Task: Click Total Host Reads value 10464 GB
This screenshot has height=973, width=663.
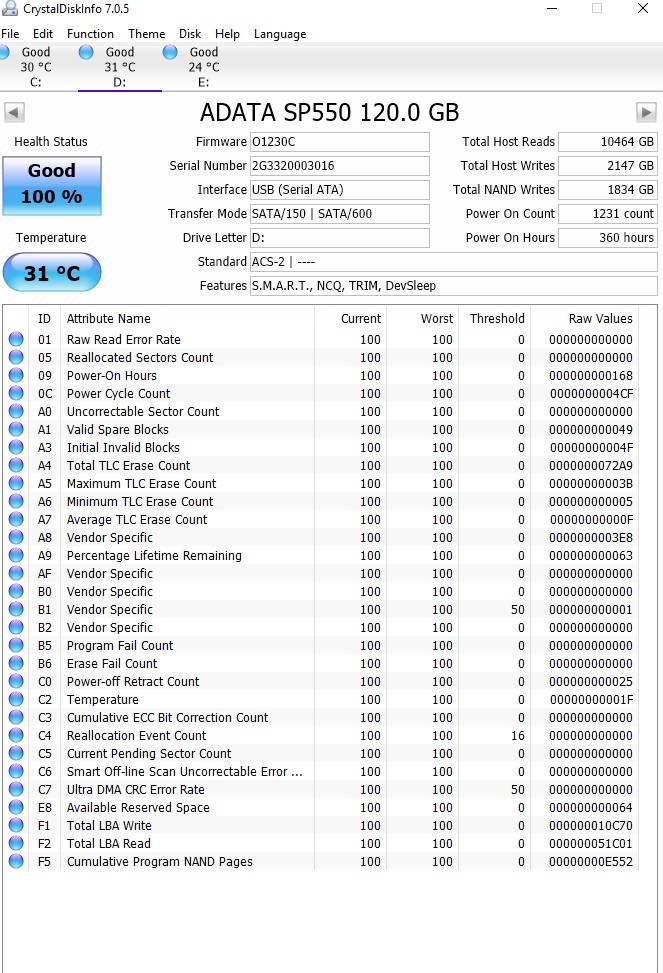Action: coord(608,141)
